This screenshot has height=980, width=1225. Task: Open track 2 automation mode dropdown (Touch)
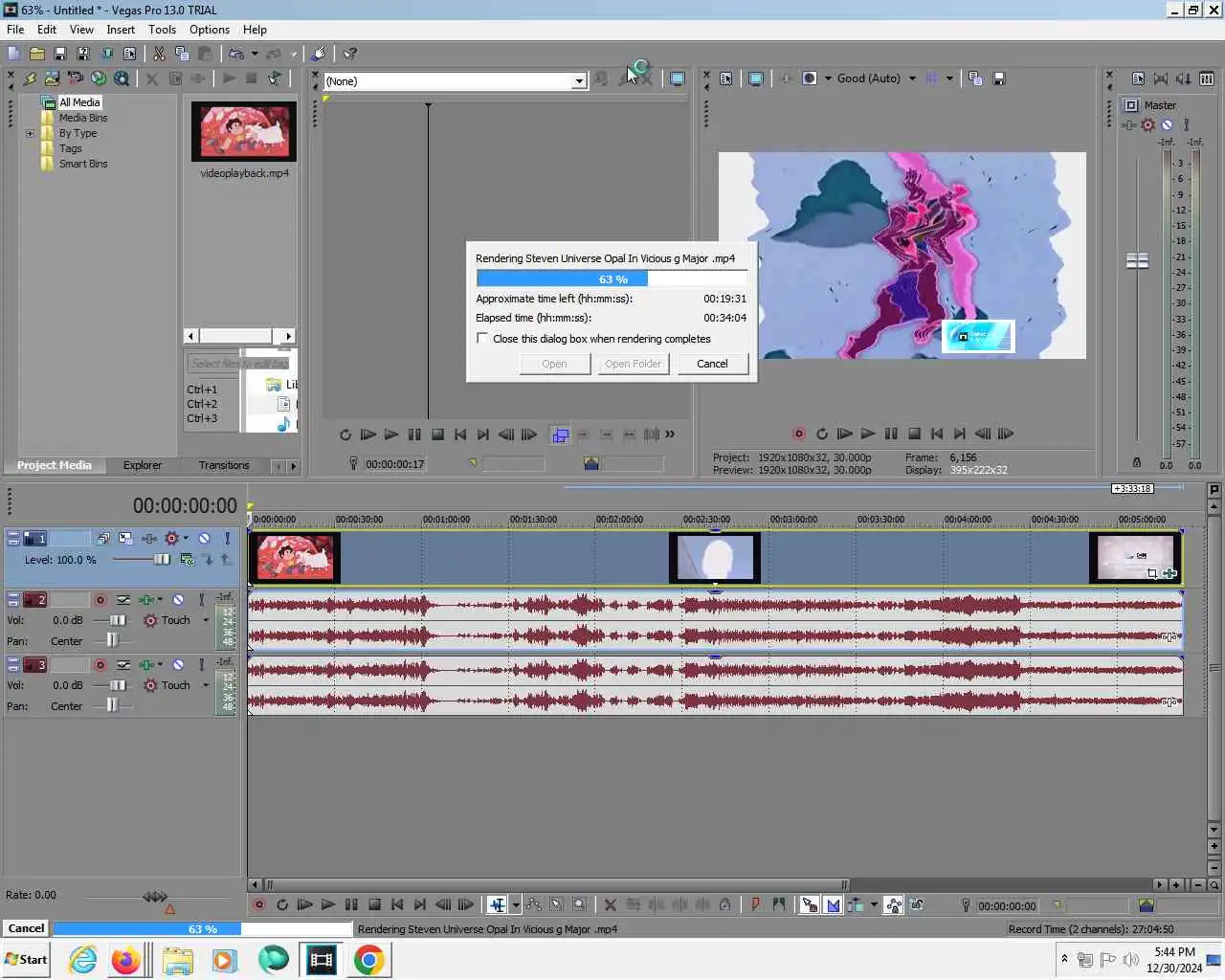(206, 620)
